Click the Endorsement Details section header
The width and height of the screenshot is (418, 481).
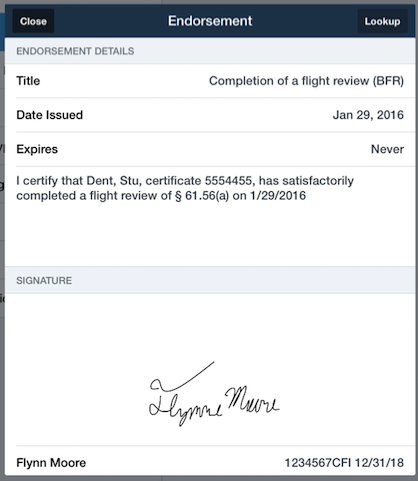(75, 51)
